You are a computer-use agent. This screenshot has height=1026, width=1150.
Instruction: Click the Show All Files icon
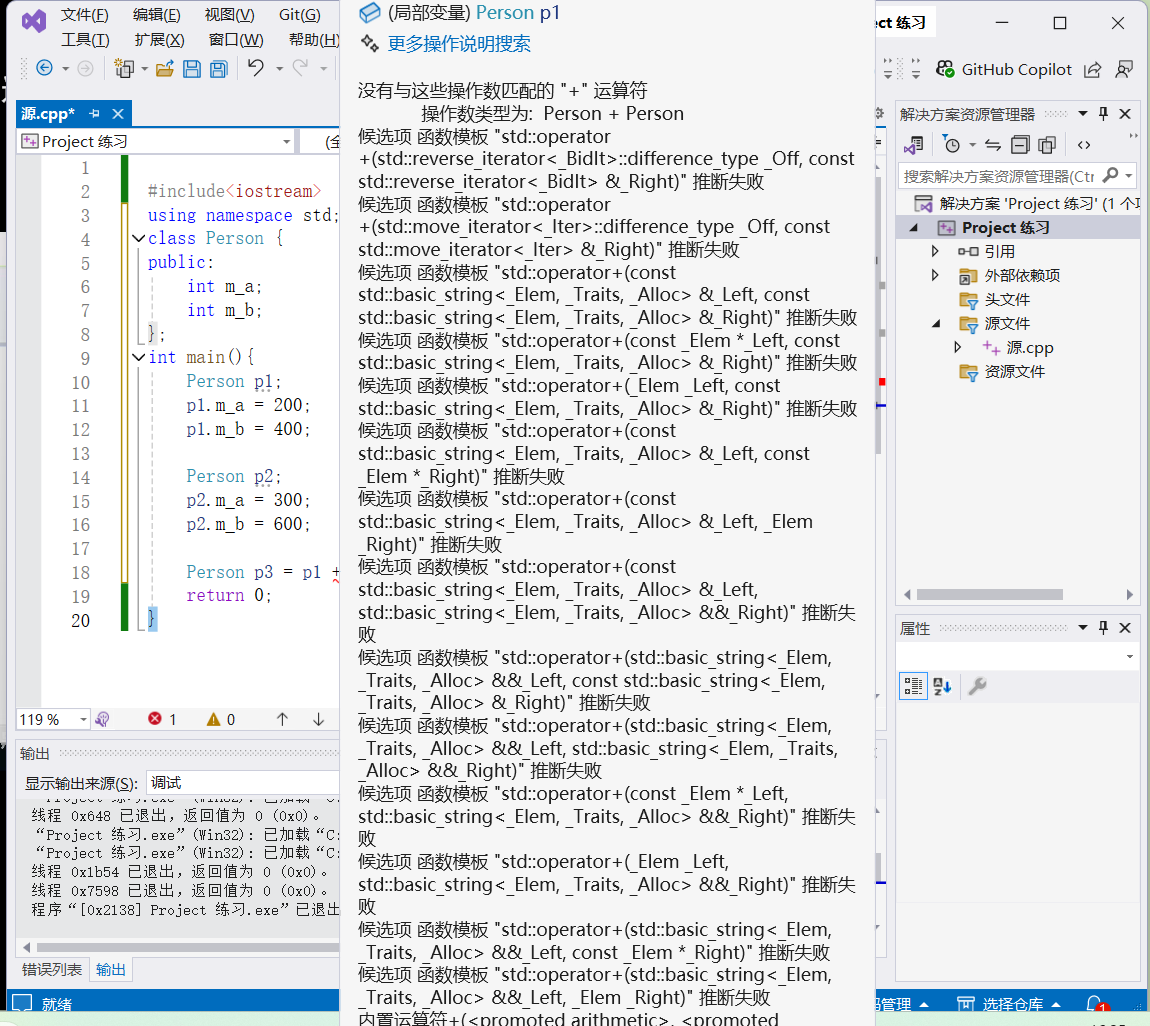1047,144
